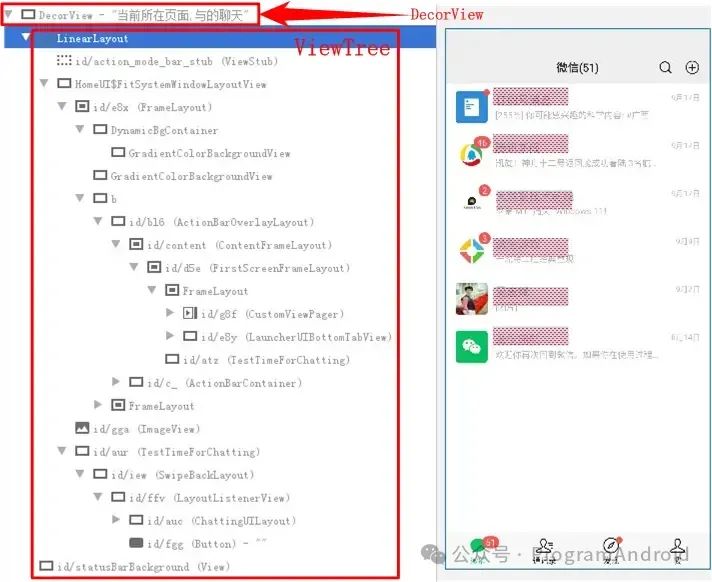Expand the id/e8y LauncherUIBottomTabView arrow
The height and width of the screenshot is (582, 712).
point(170,336)
